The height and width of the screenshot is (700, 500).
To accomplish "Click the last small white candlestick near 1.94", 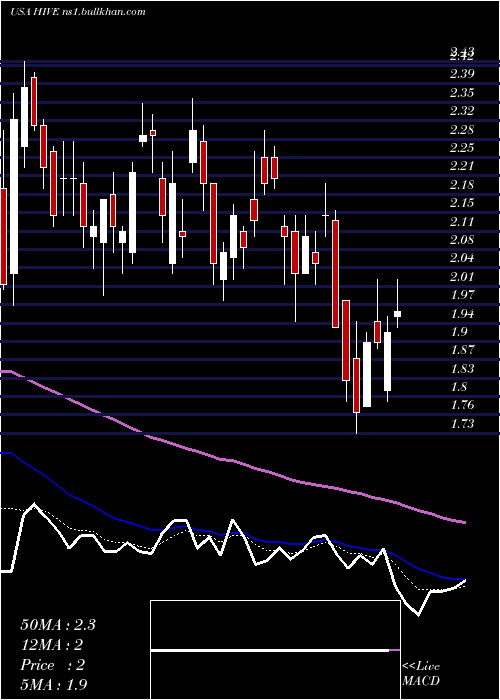I will click(x=397, y=314).
